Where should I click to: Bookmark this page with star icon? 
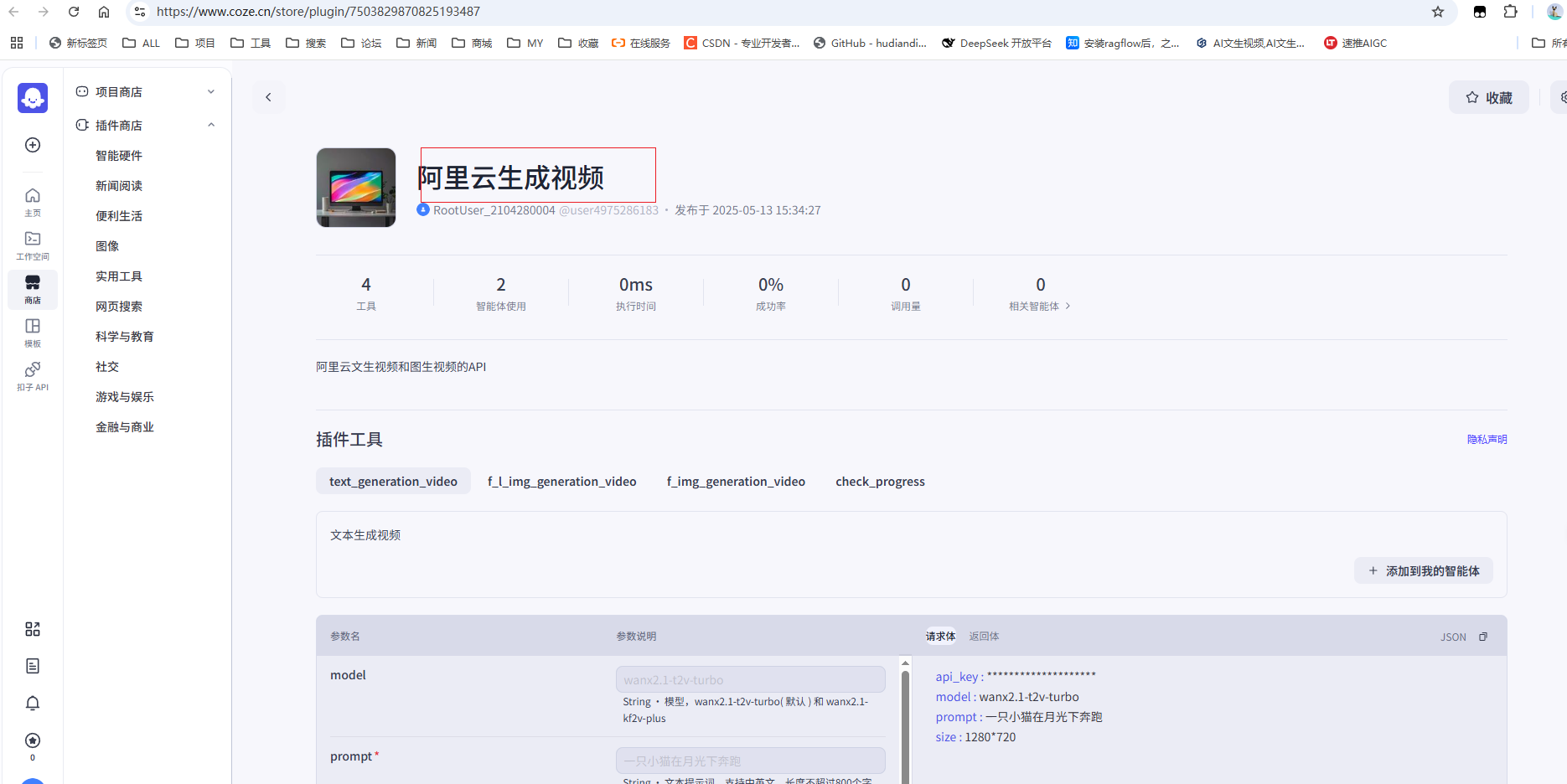click(1438, 12)
